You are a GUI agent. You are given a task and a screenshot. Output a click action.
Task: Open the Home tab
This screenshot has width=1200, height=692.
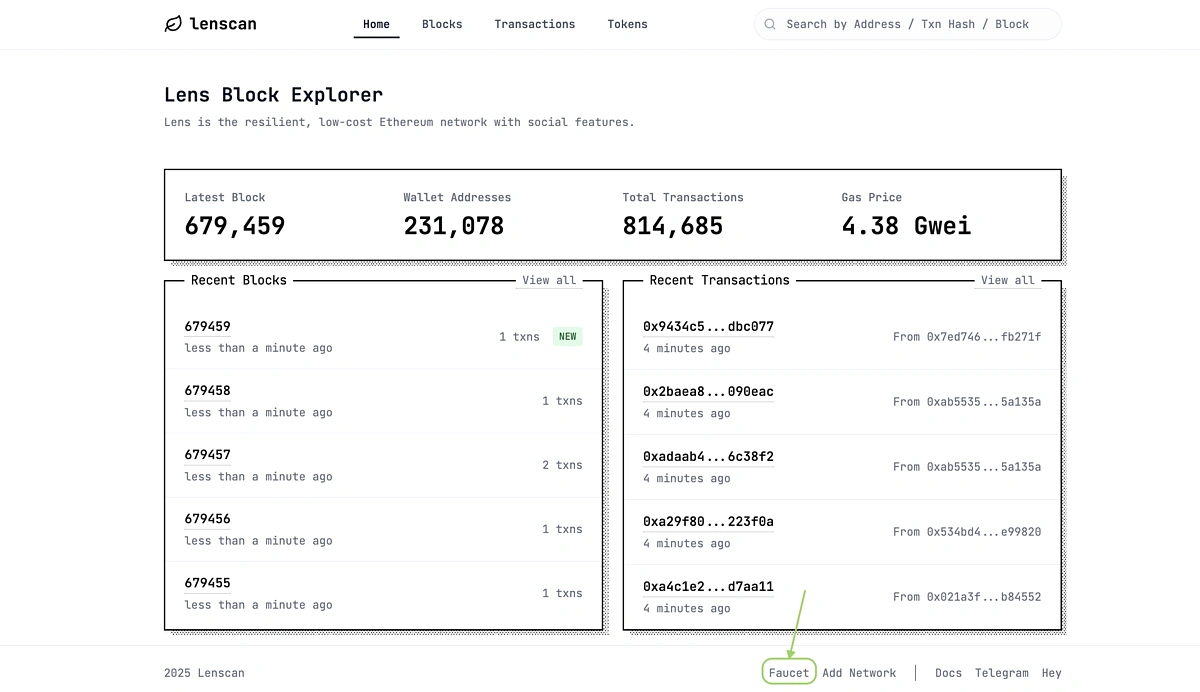pos(376,24)
